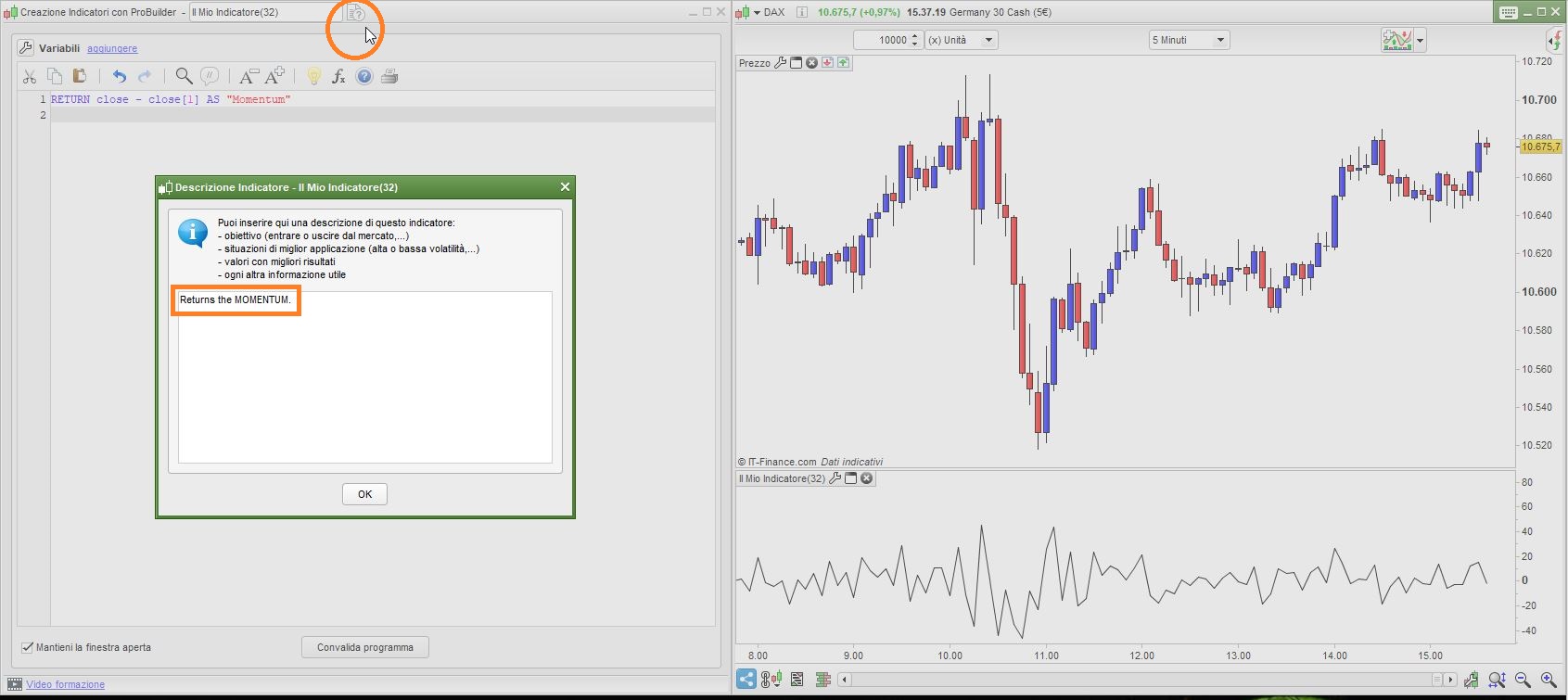
Task: Click the keyboard icon in chart title bar
Action: 1509,12
